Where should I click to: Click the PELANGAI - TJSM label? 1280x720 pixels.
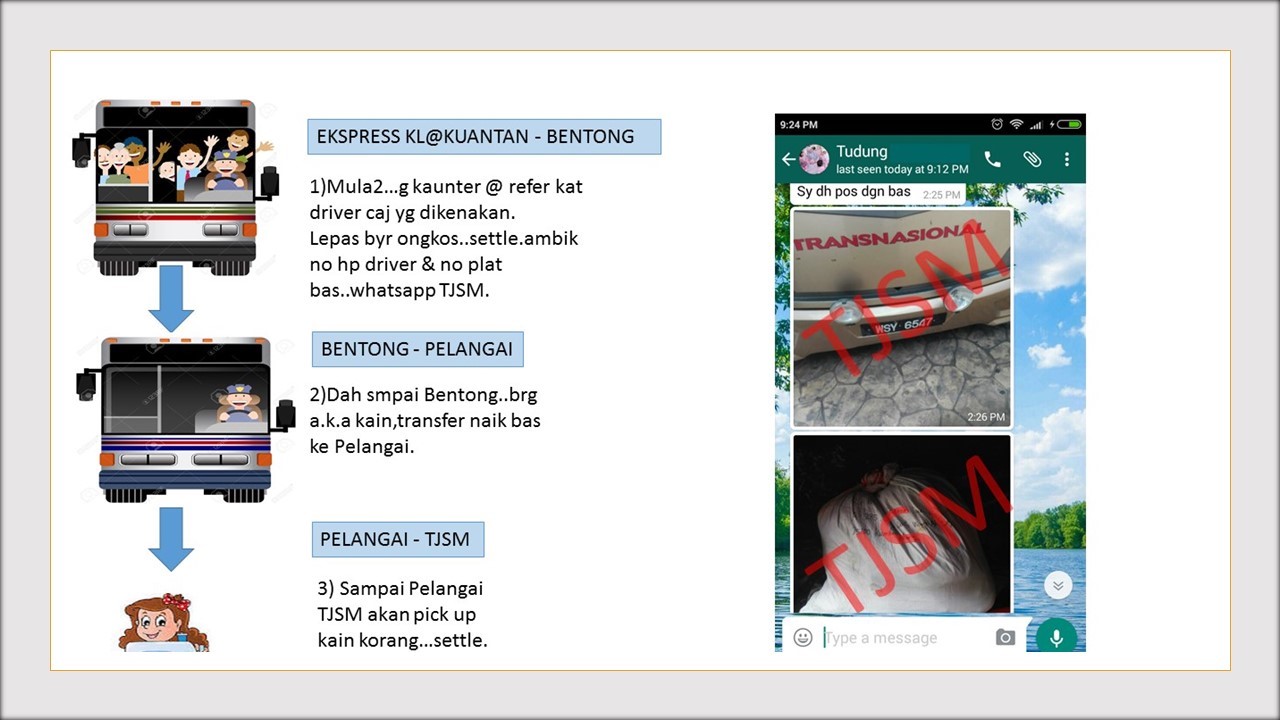398,539
